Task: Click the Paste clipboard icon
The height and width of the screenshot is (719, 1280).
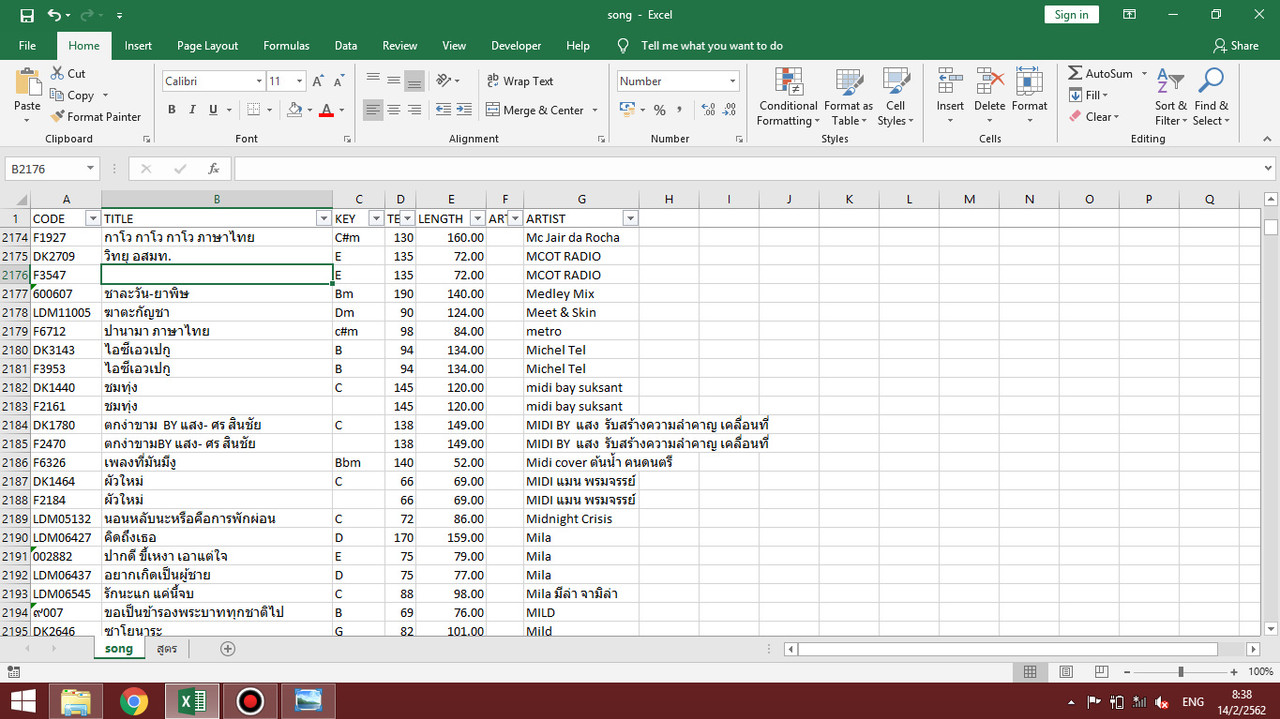Action: coord(27,84)
